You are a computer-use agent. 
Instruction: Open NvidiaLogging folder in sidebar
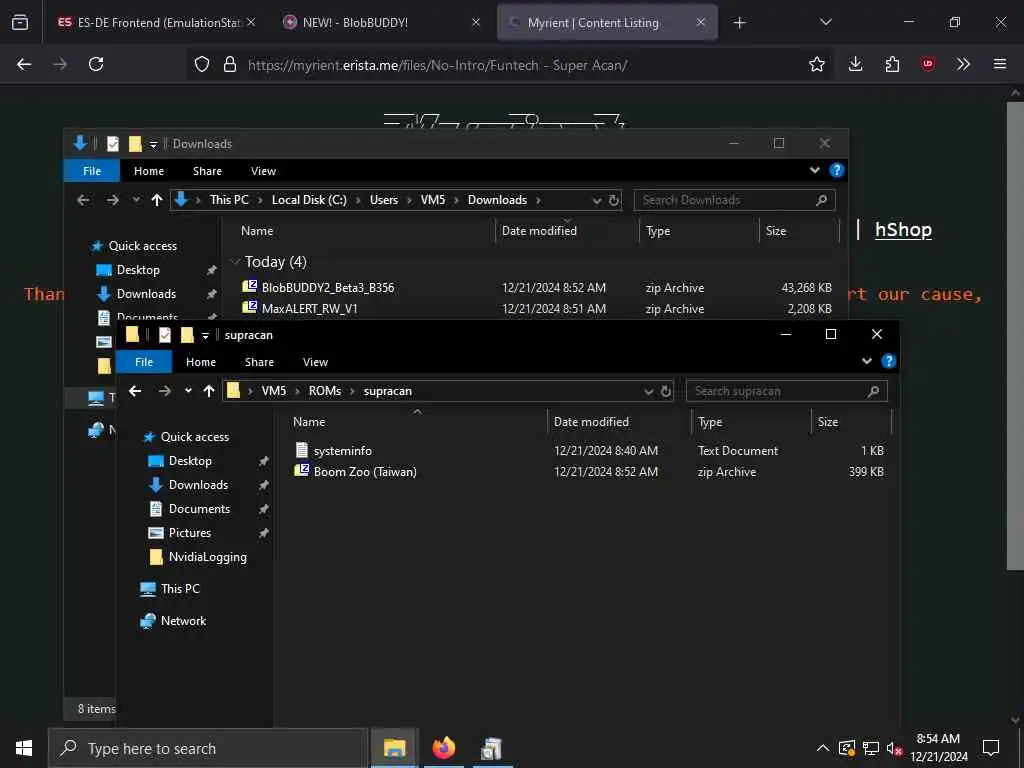point(208,557)
